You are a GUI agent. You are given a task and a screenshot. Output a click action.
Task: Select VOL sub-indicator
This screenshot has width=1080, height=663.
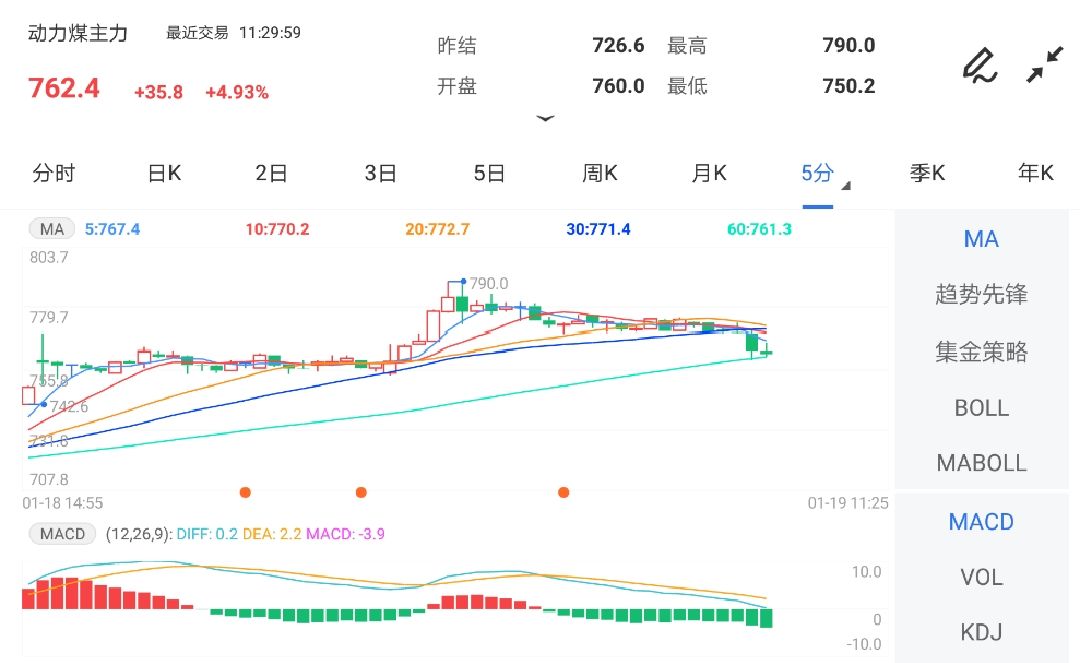tap(981, 577)
